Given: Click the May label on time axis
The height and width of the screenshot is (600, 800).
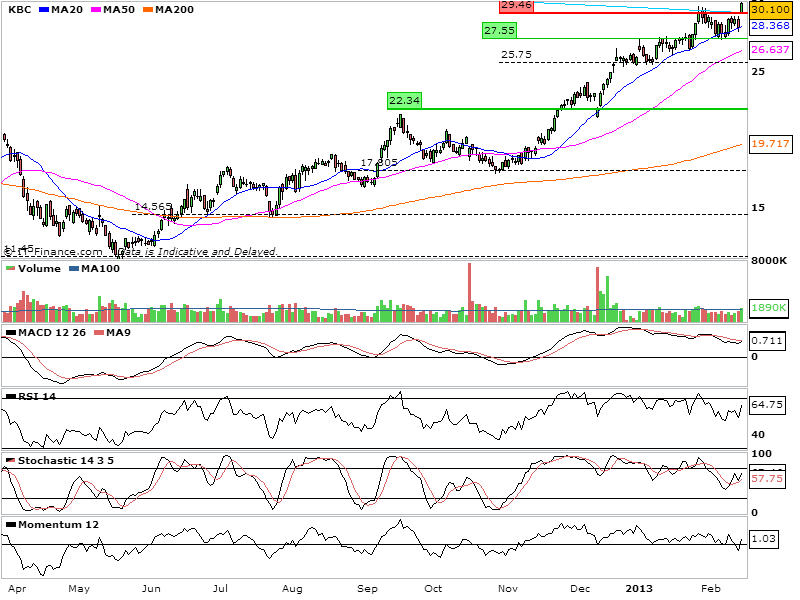Looking at the screenshot, I should [79, 589].
